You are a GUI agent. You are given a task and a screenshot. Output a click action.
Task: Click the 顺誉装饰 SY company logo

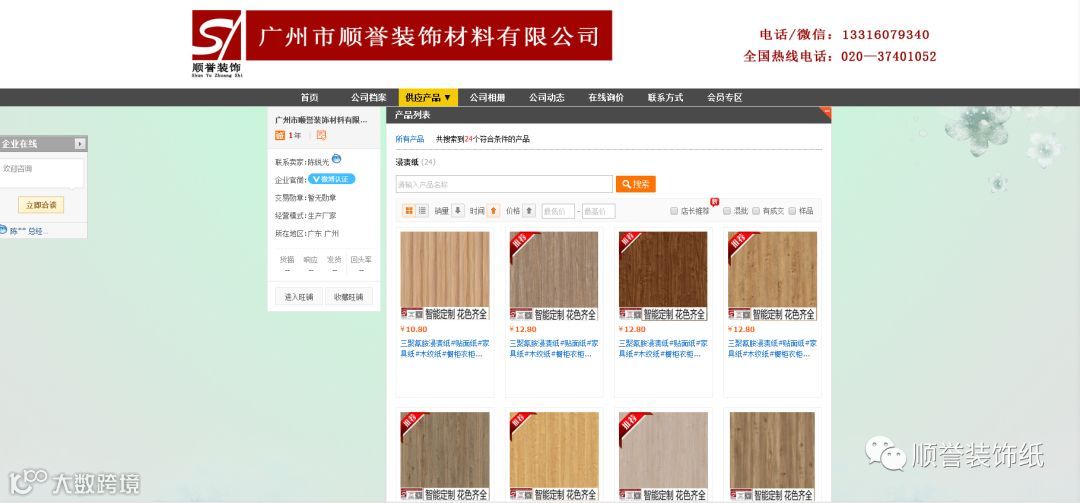click(x=216, y=43)
